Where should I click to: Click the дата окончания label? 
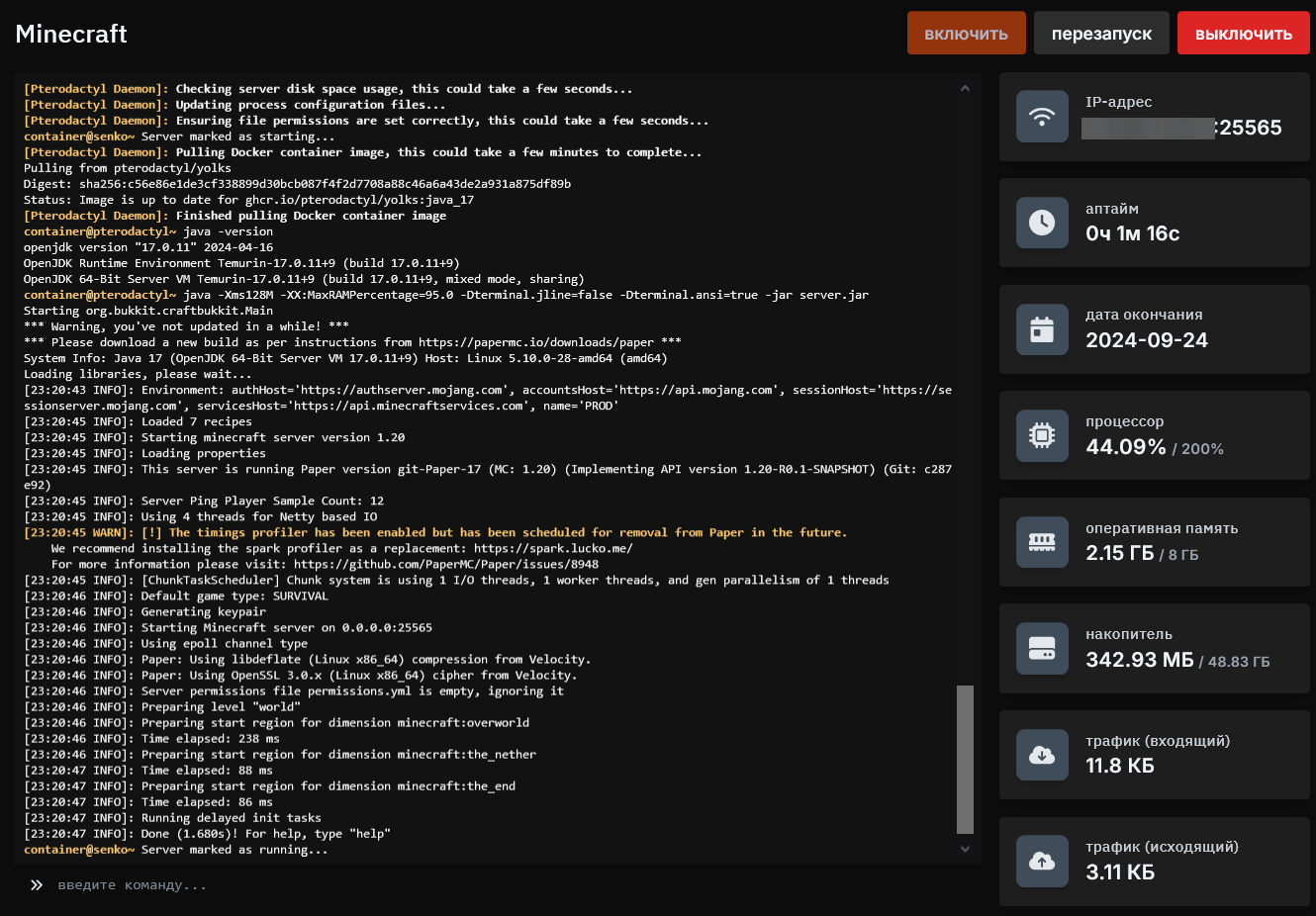coord(1144,315)
